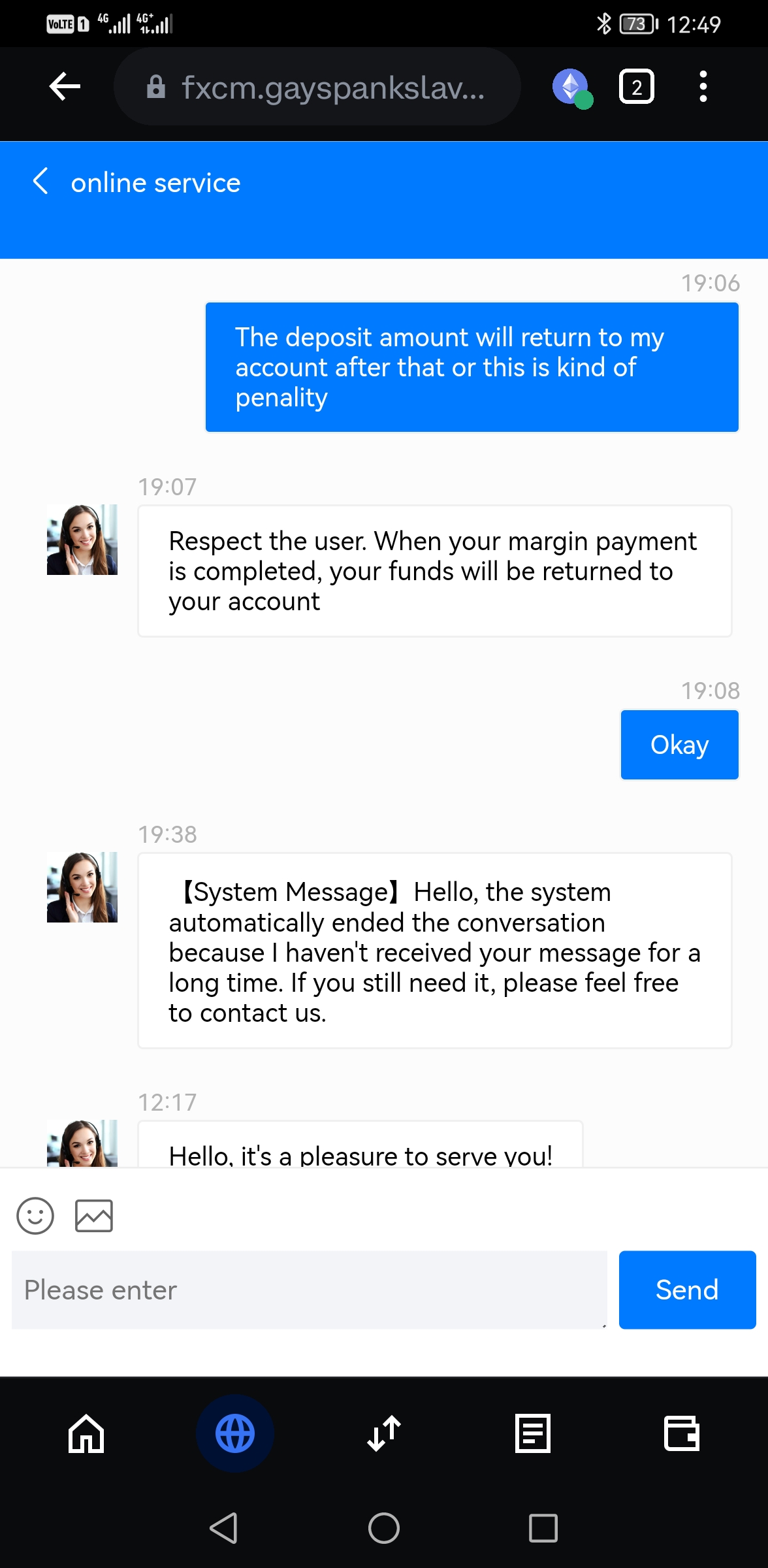
Task: Open the Ethereum wallet extension icon
Action: pyautogui.click(x=571, y=87)
